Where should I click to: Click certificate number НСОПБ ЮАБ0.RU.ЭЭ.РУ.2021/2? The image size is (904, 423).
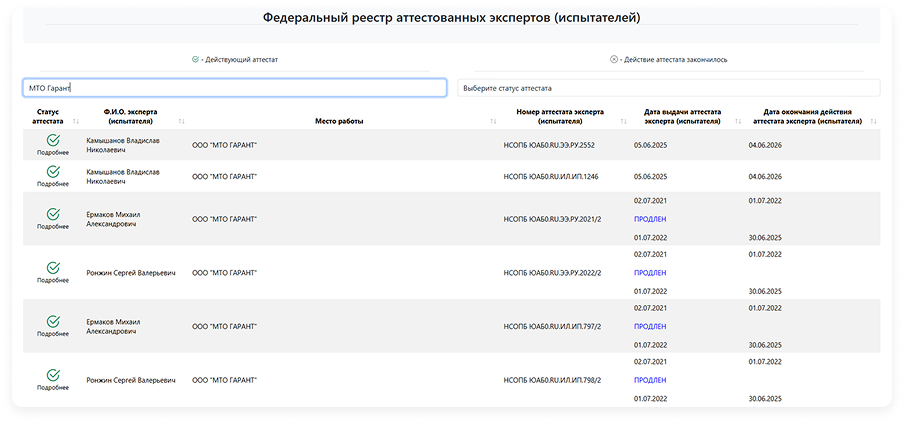(552, 219)
